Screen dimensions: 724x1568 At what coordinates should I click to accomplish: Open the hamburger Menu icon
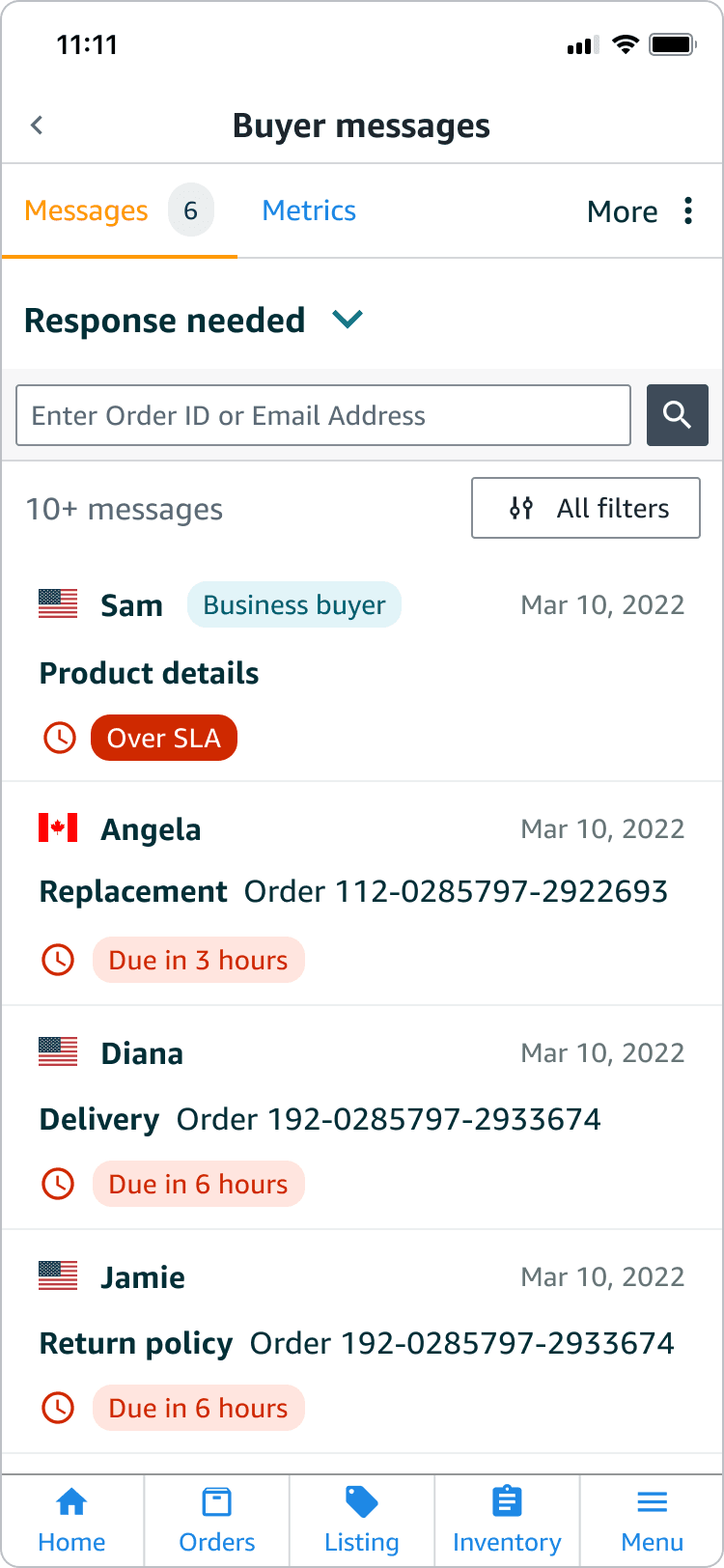[653, 1502]
